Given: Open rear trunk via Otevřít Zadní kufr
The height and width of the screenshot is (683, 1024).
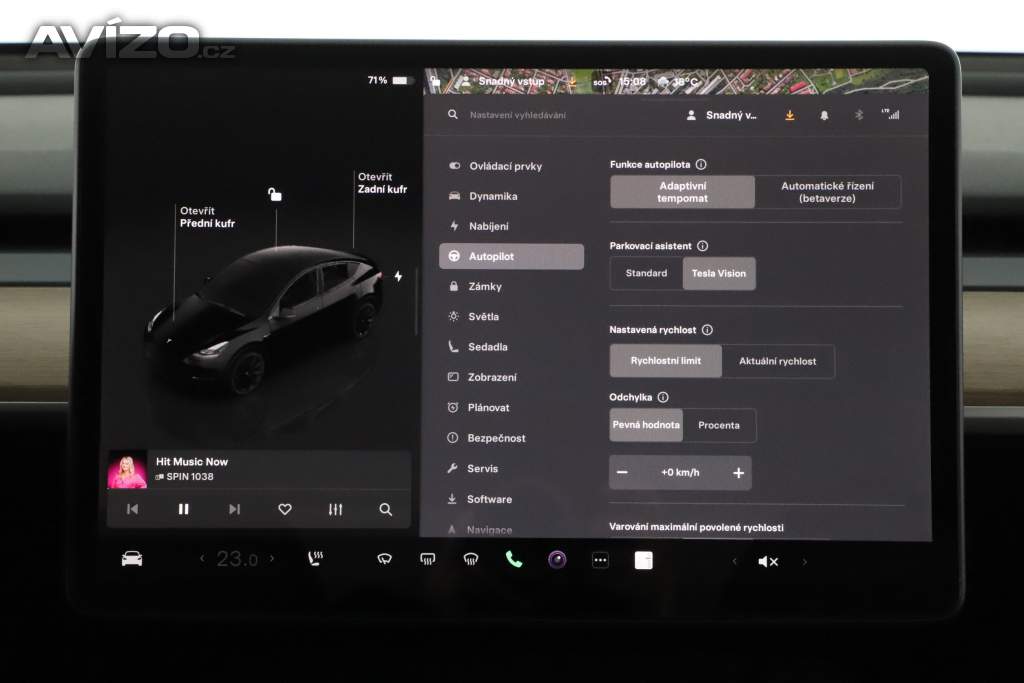Looking at the screenshot, I should click(382, 183).
